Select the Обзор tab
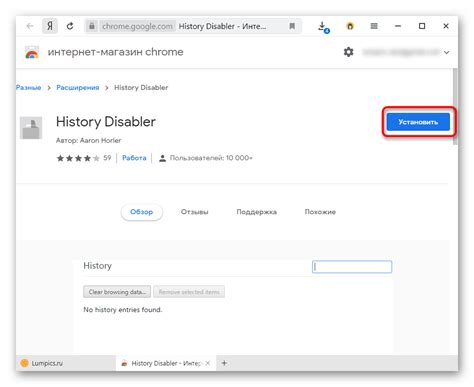Viewport: 474px width, 387px height. coord(142,212)
